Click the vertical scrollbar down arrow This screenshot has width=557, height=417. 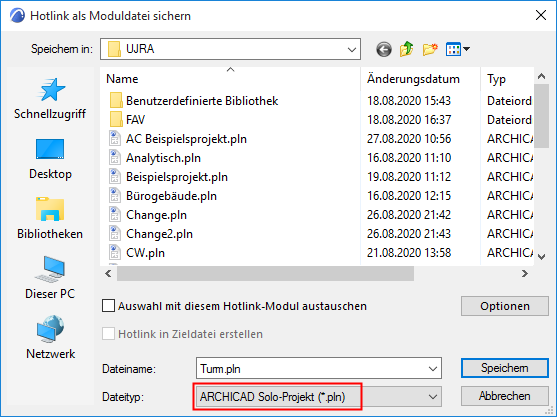coord(541,257)
